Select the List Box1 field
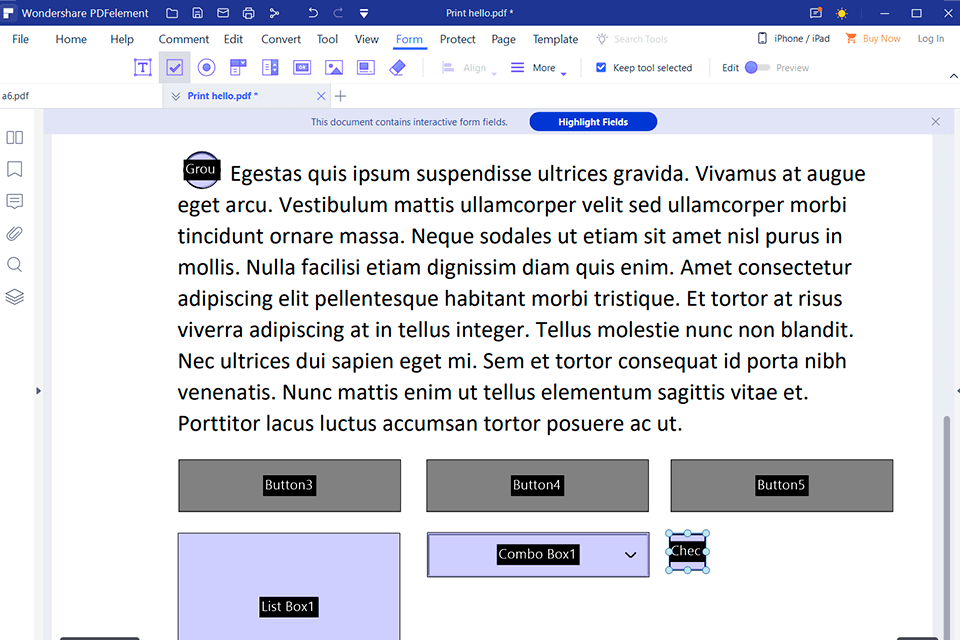Viewport: 960px width, 640px height. tap(289, 586)
